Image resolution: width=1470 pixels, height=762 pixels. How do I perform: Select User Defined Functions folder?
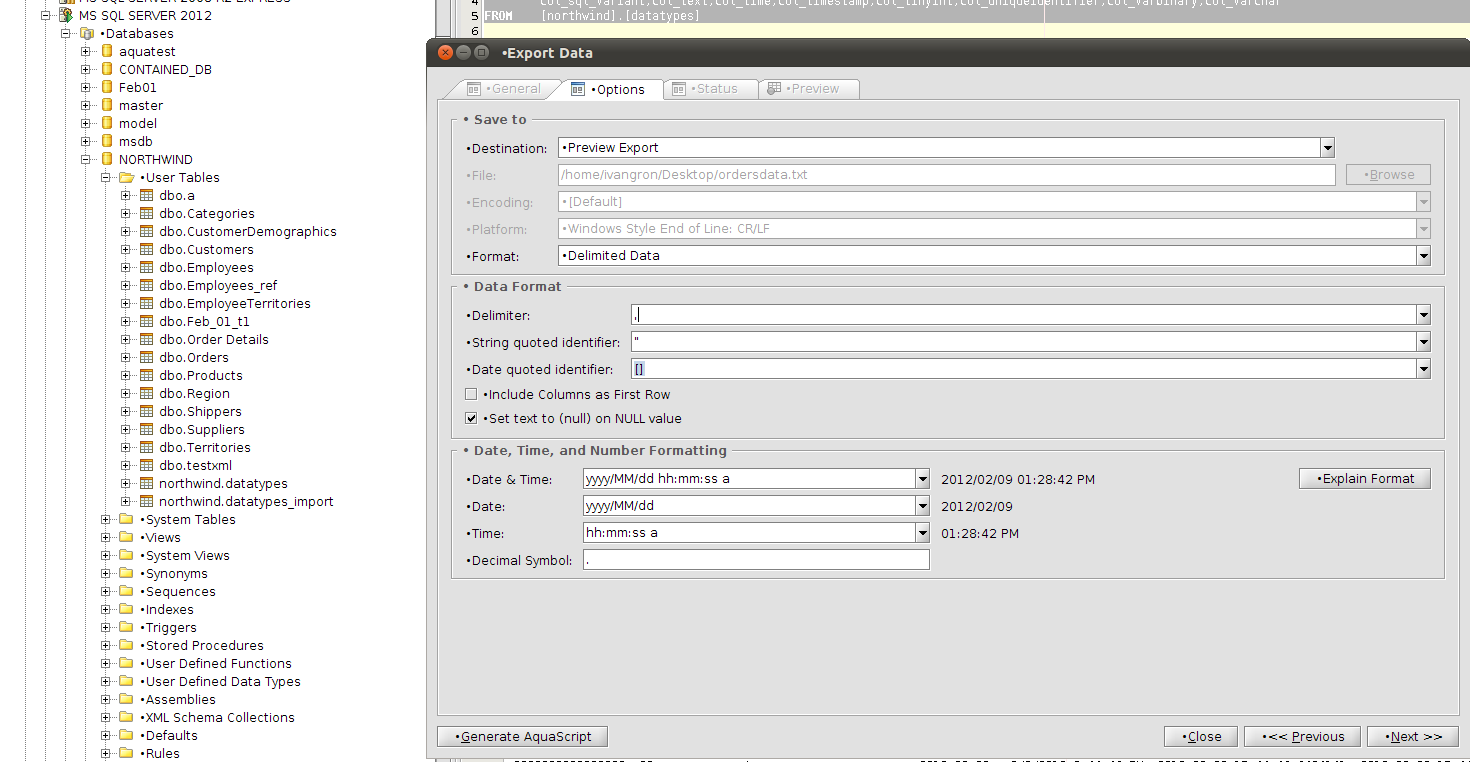point(216,663)
